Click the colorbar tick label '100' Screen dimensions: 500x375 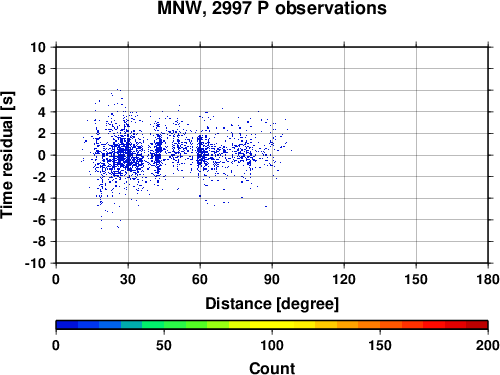coord(272,345)
